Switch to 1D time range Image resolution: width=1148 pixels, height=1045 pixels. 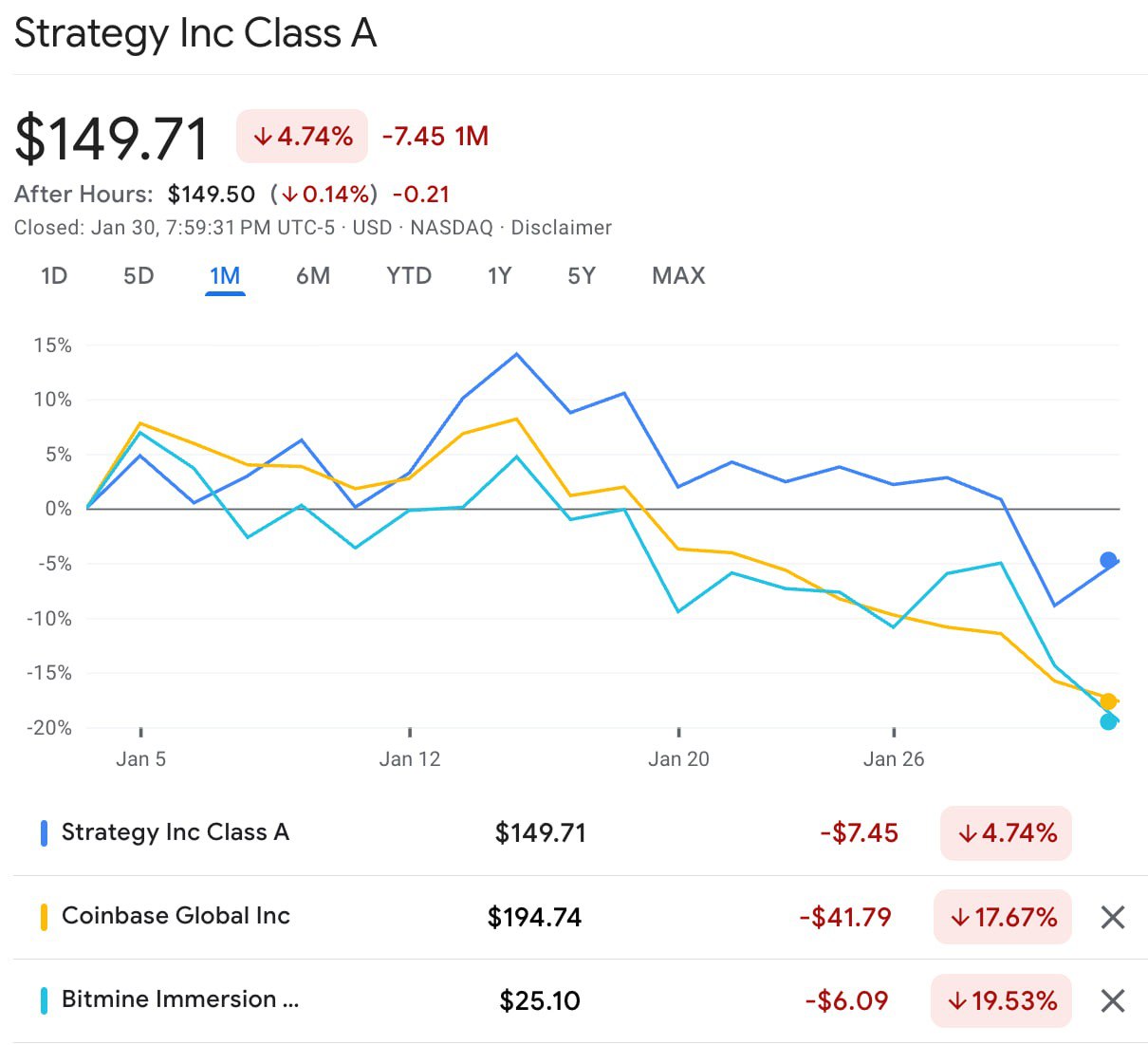coord(54,276)
